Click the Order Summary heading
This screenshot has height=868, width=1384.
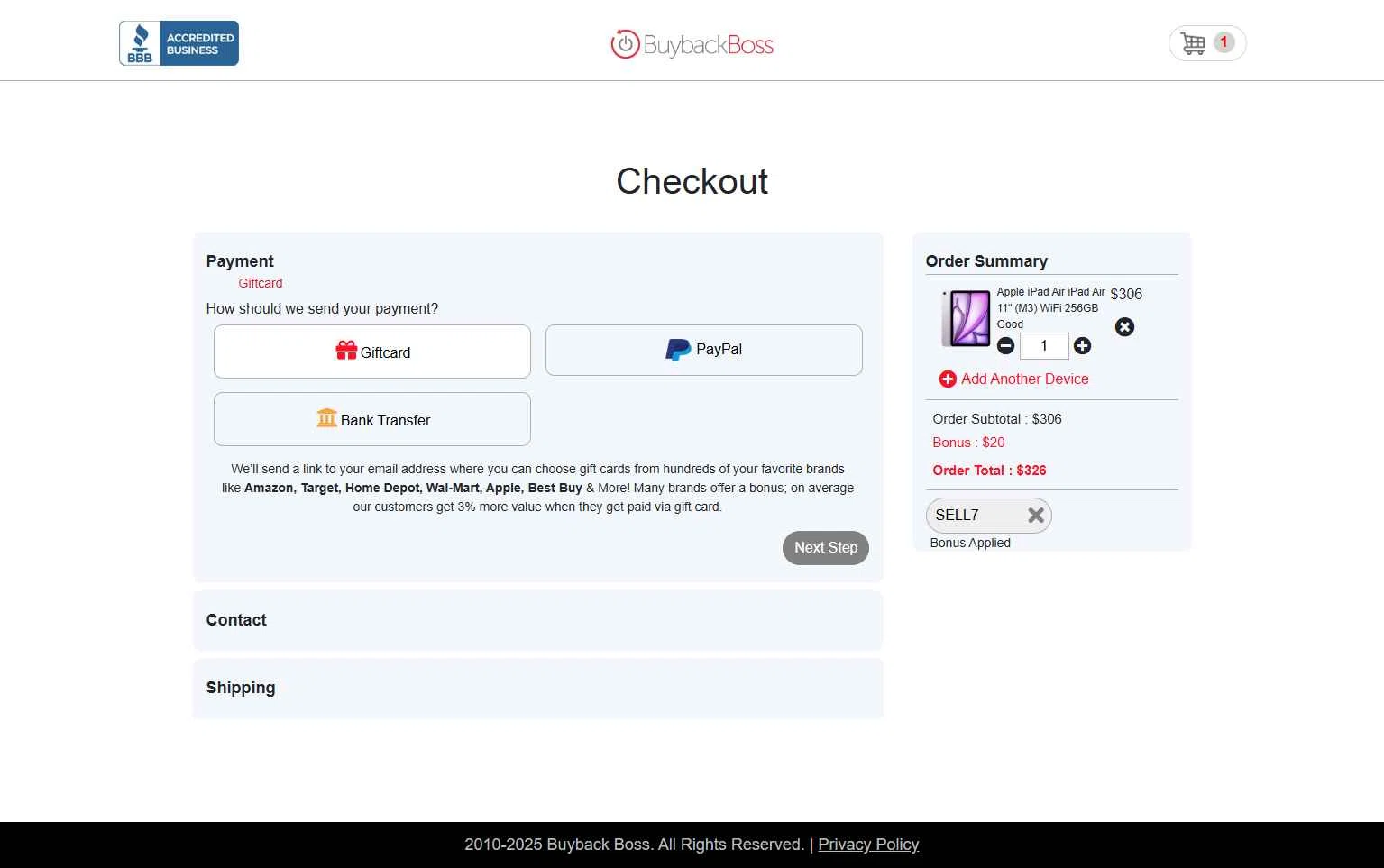coord(986,261)
